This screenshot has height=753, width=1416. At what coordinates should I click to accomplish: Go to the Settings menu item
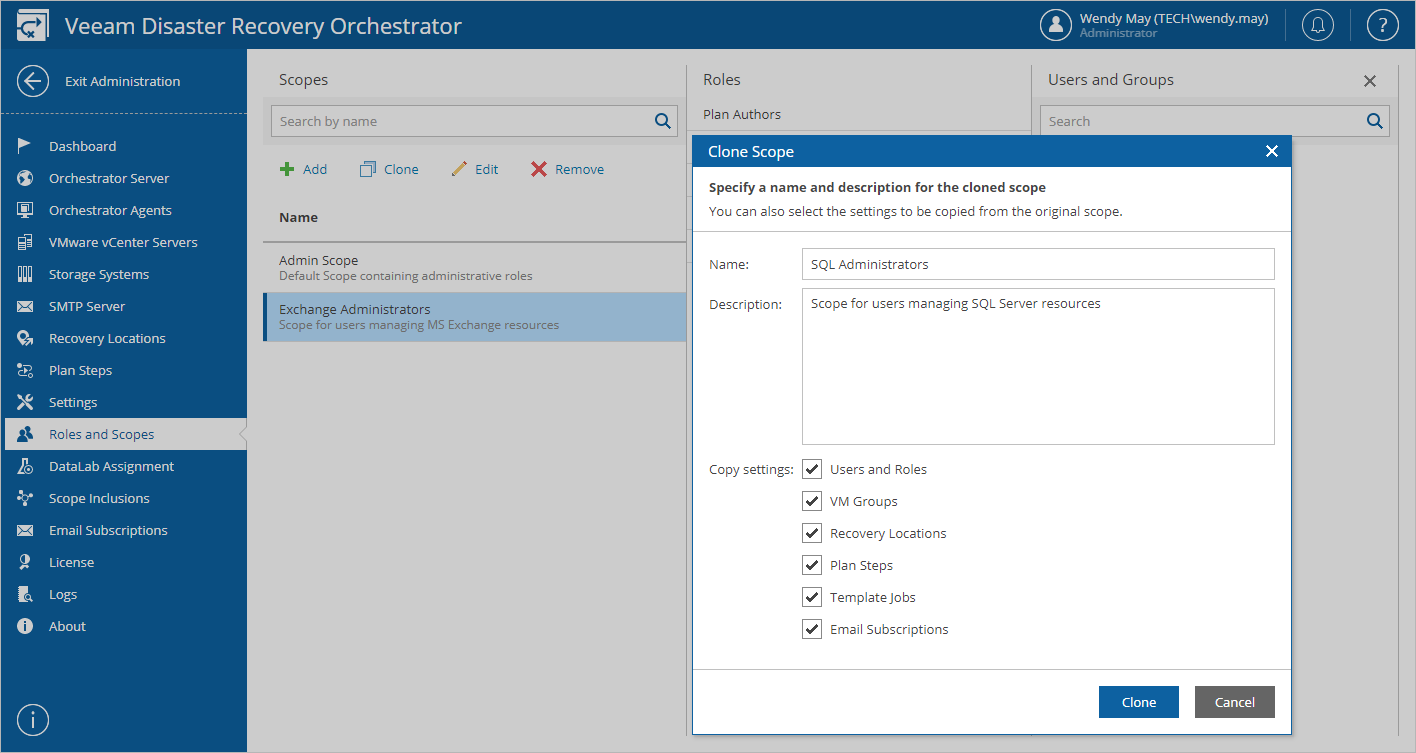click(124, 402)
